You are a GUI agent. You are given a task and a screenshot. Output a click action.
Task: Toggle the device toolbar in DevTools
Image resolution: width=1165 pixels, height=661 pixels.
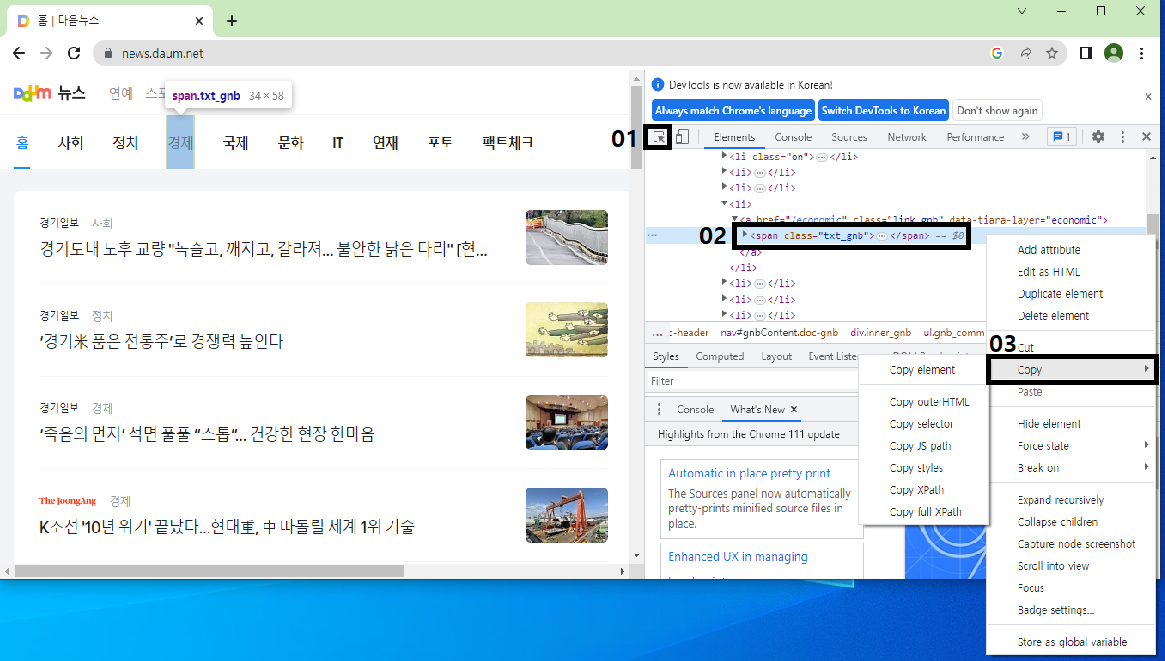click(x=683, y=137)
